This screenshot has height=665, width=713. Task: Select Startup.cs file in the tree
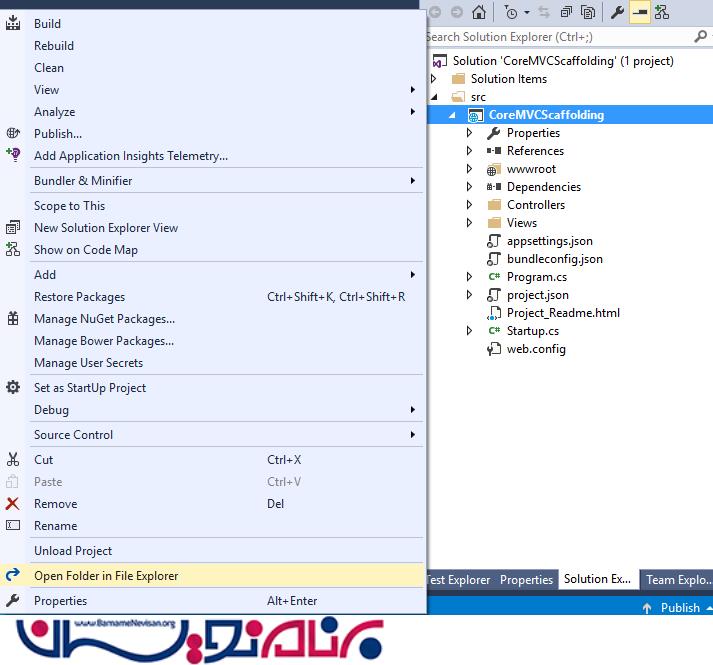tap(532, 331)
